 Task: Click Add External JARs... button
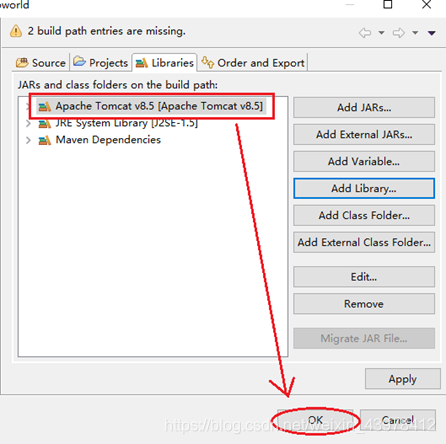click(x=364, y=135)
